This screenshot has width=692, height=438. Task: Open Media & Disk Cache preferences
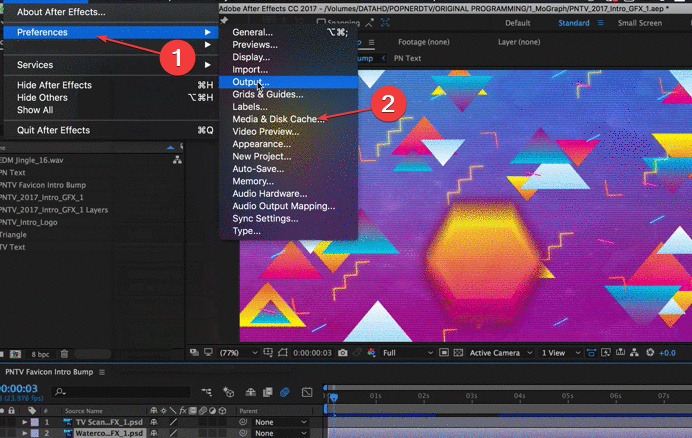288,119
